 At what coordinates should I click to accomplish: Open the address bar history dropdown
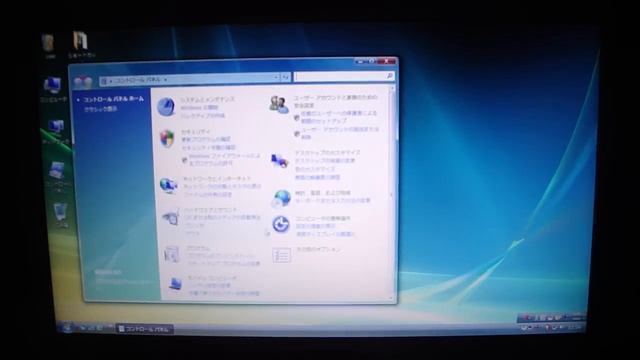[276, 77]
